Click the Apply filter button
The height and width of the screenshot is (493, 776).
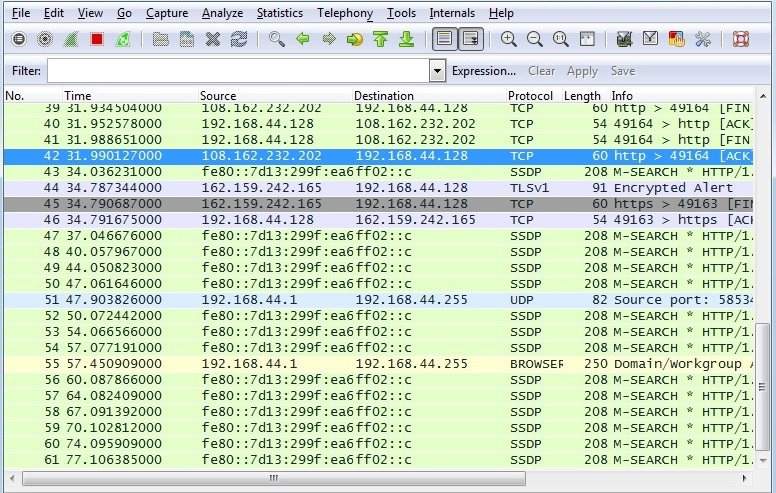(582, 71)
